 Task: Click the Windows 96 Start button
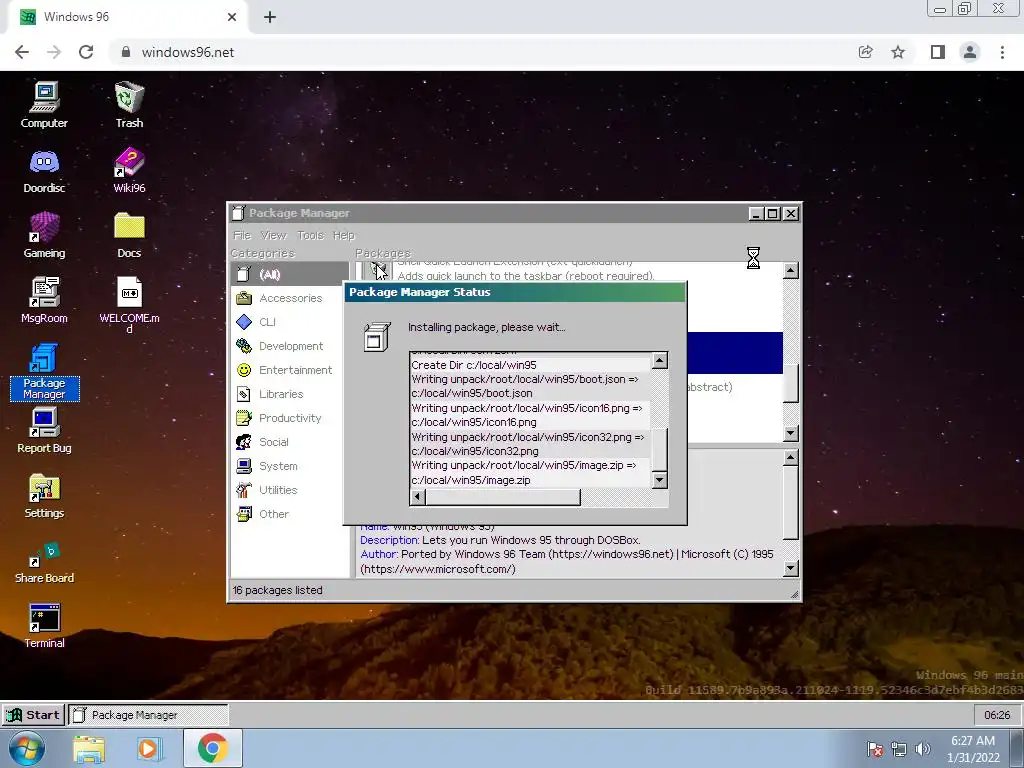(x=33, y=715)
